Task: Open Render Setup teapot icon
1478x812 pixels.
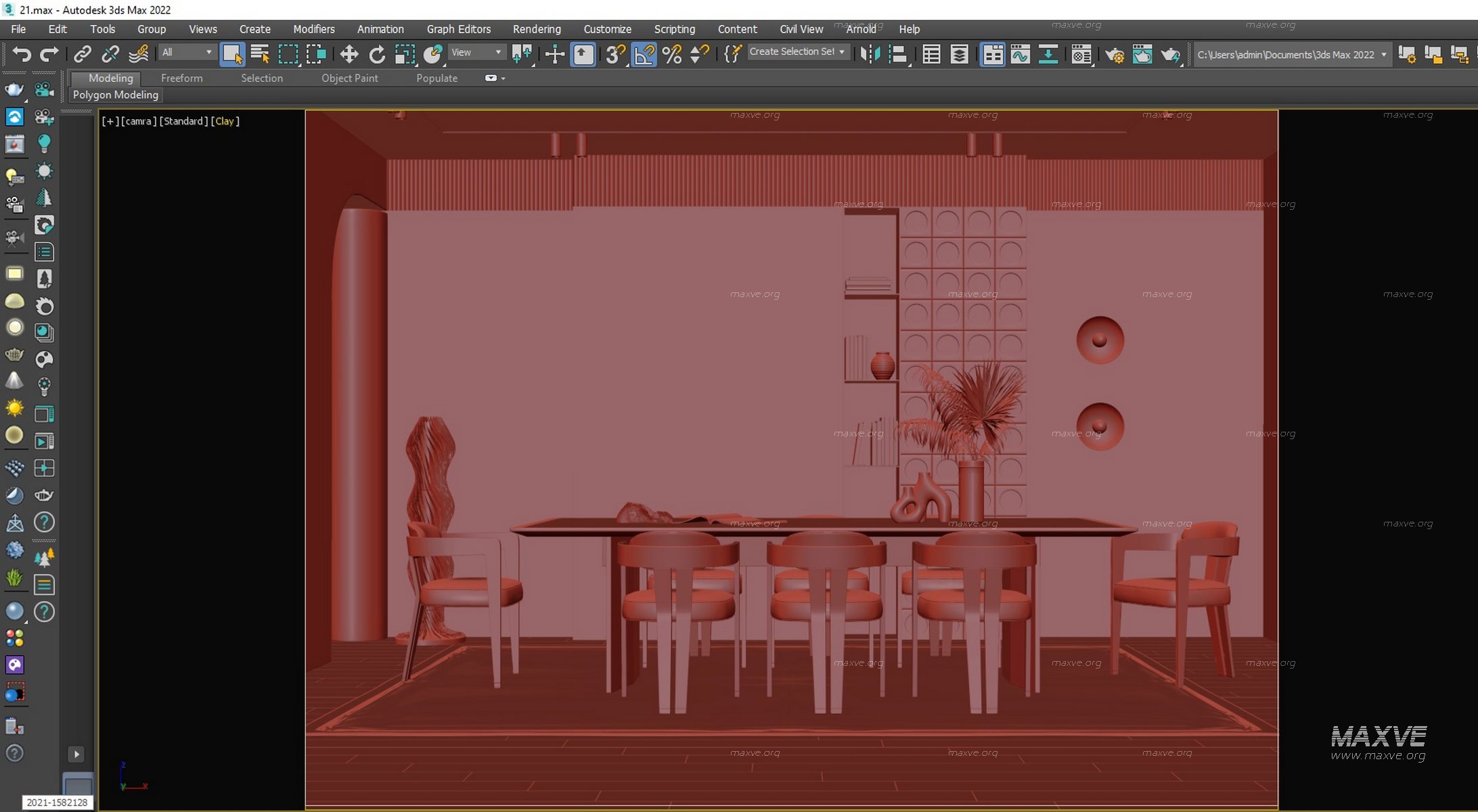Action: pos(1114,54)
